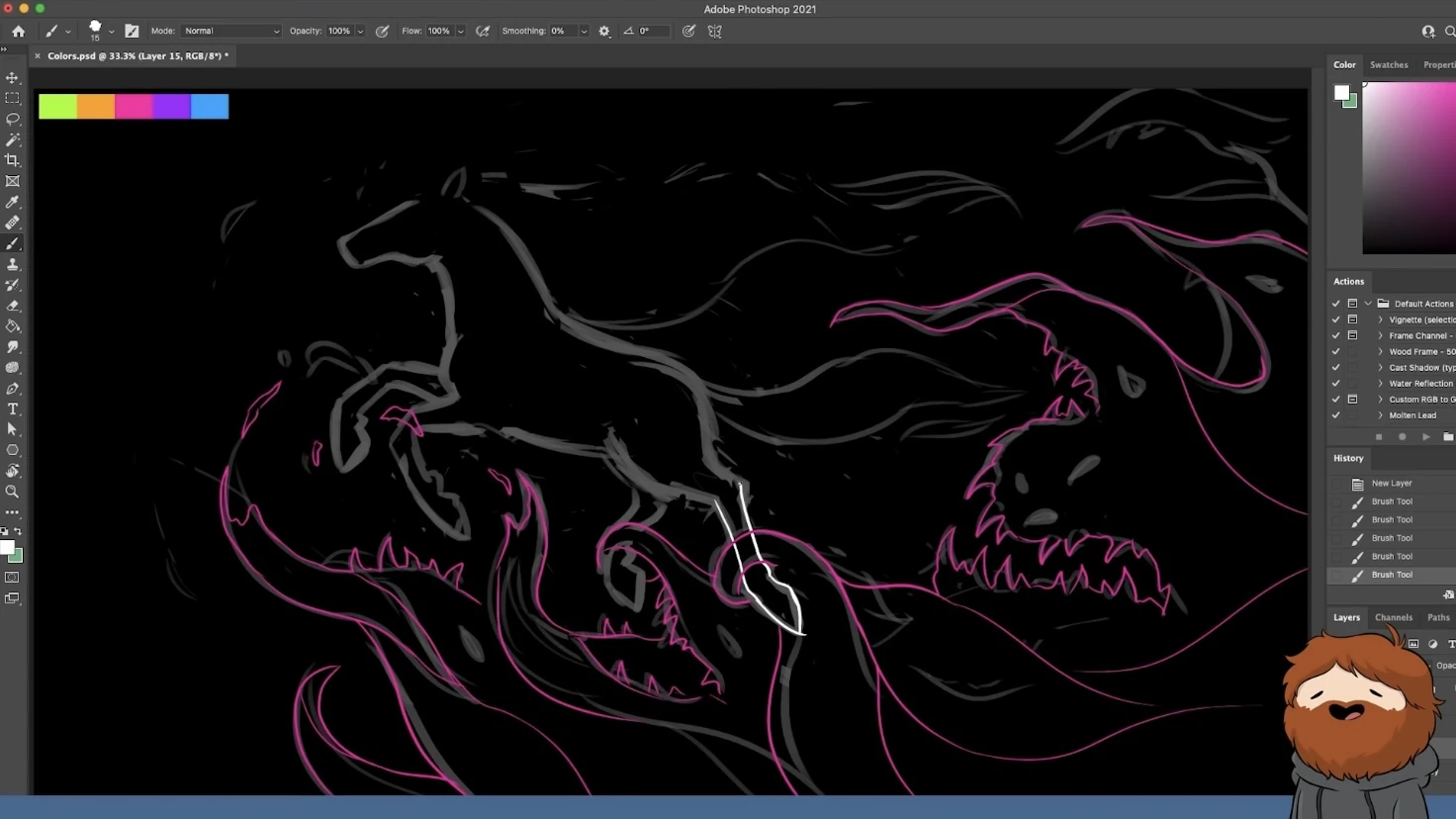The height and width of the screenshot is (819, 1456).
Task: Switch to the Channels tab
Action: [x=1393, y=617]
